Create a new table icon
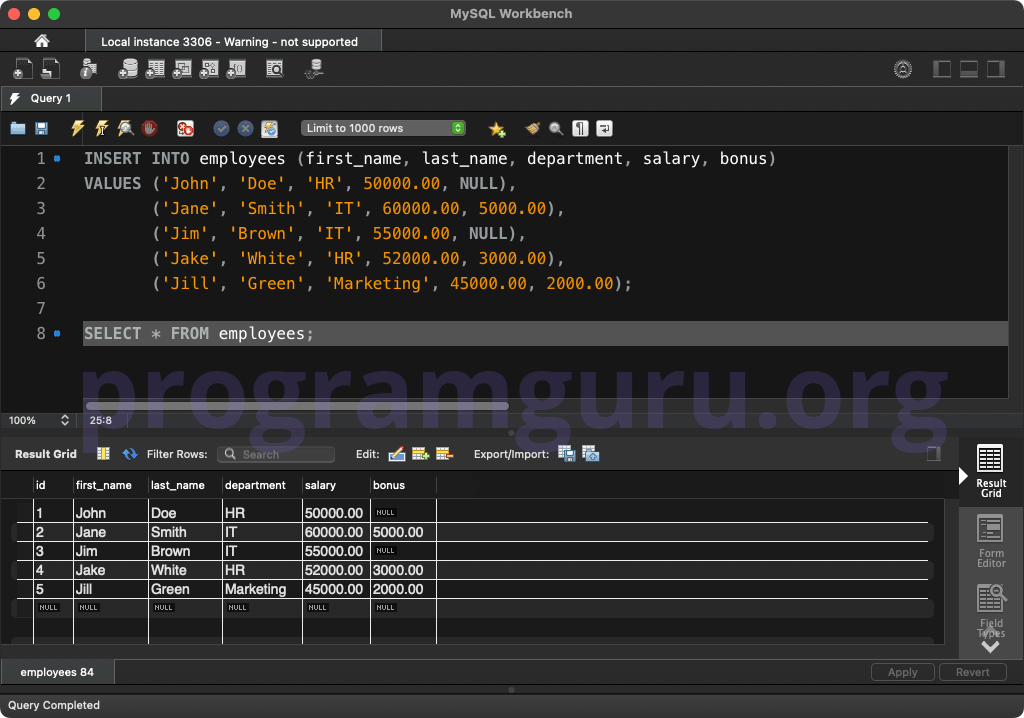The width and height of the screenshot is (1024, 718). [155, 69]
